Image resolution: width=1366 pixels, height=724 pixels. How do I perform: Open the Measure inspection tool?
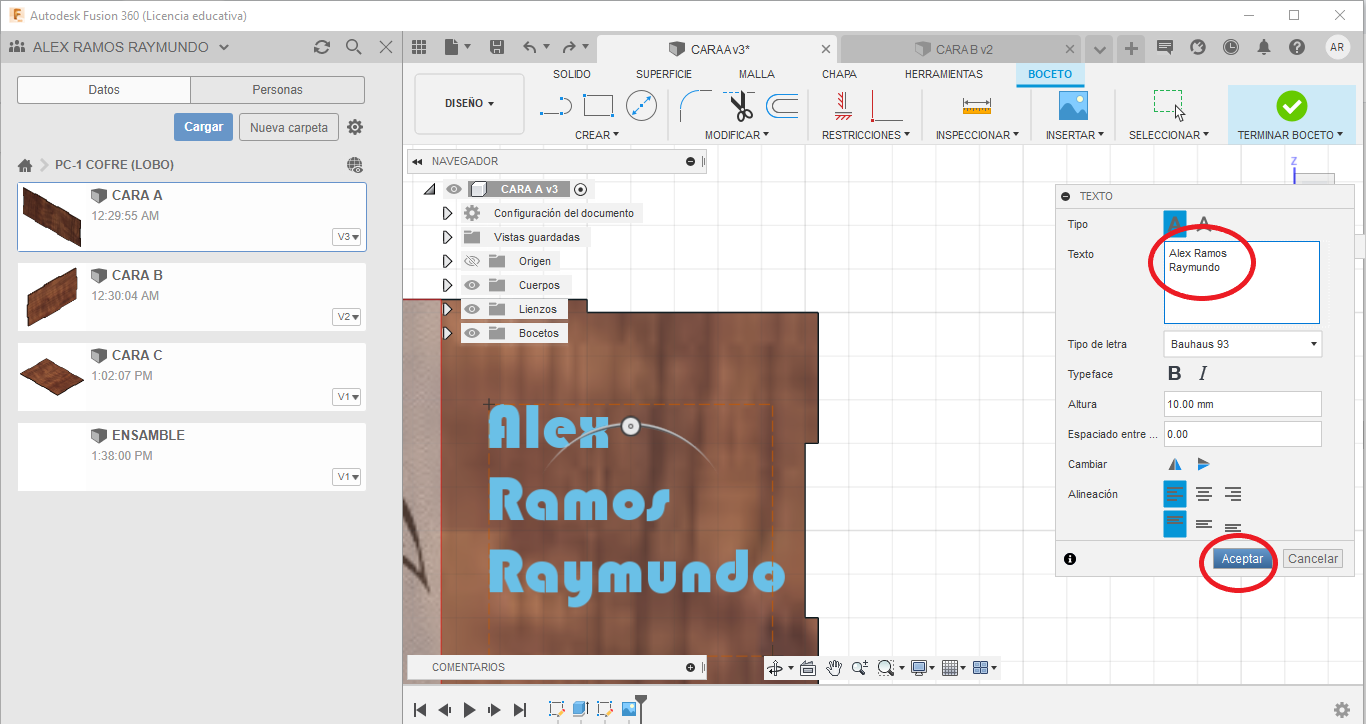tap(976, 105)
